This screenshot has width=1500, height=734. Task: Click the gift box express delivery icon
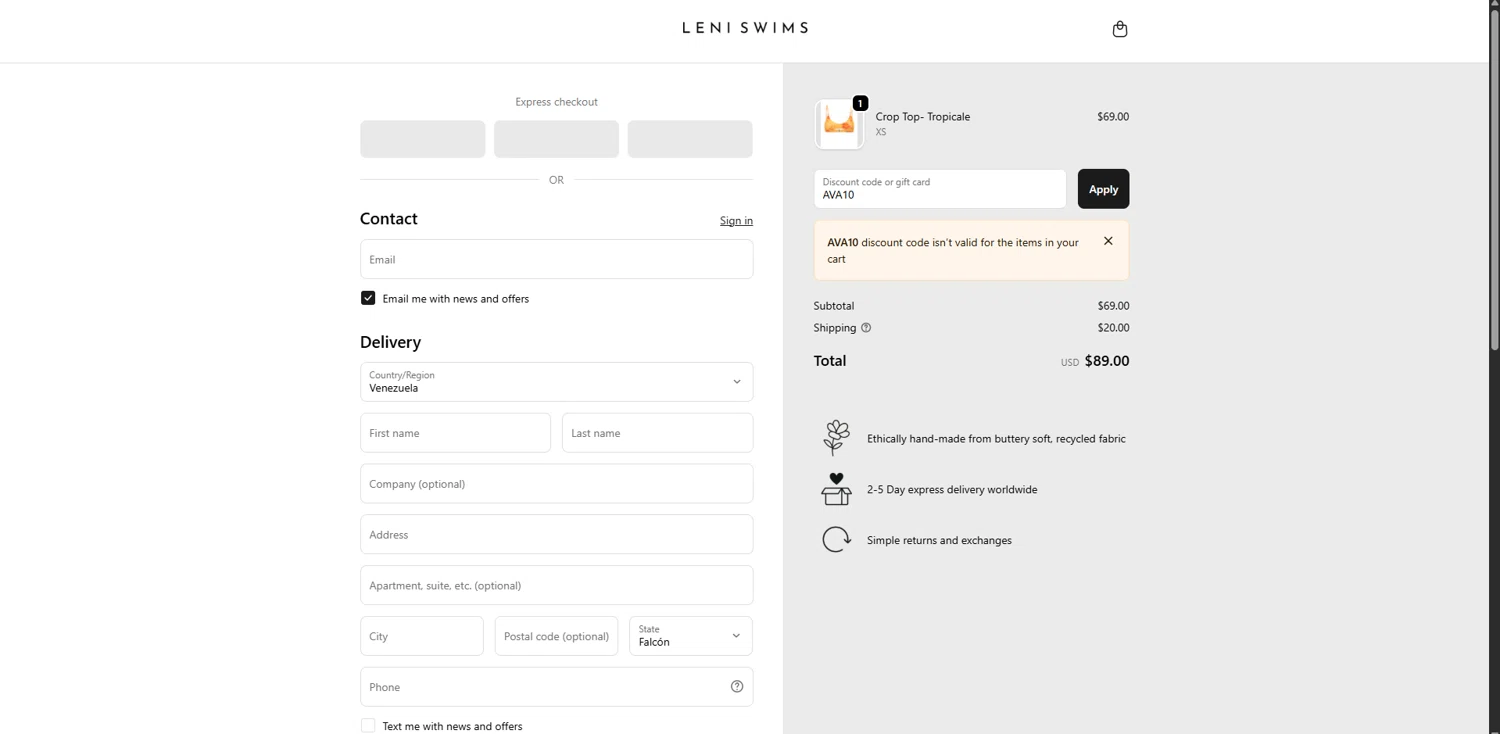(836, 489)
